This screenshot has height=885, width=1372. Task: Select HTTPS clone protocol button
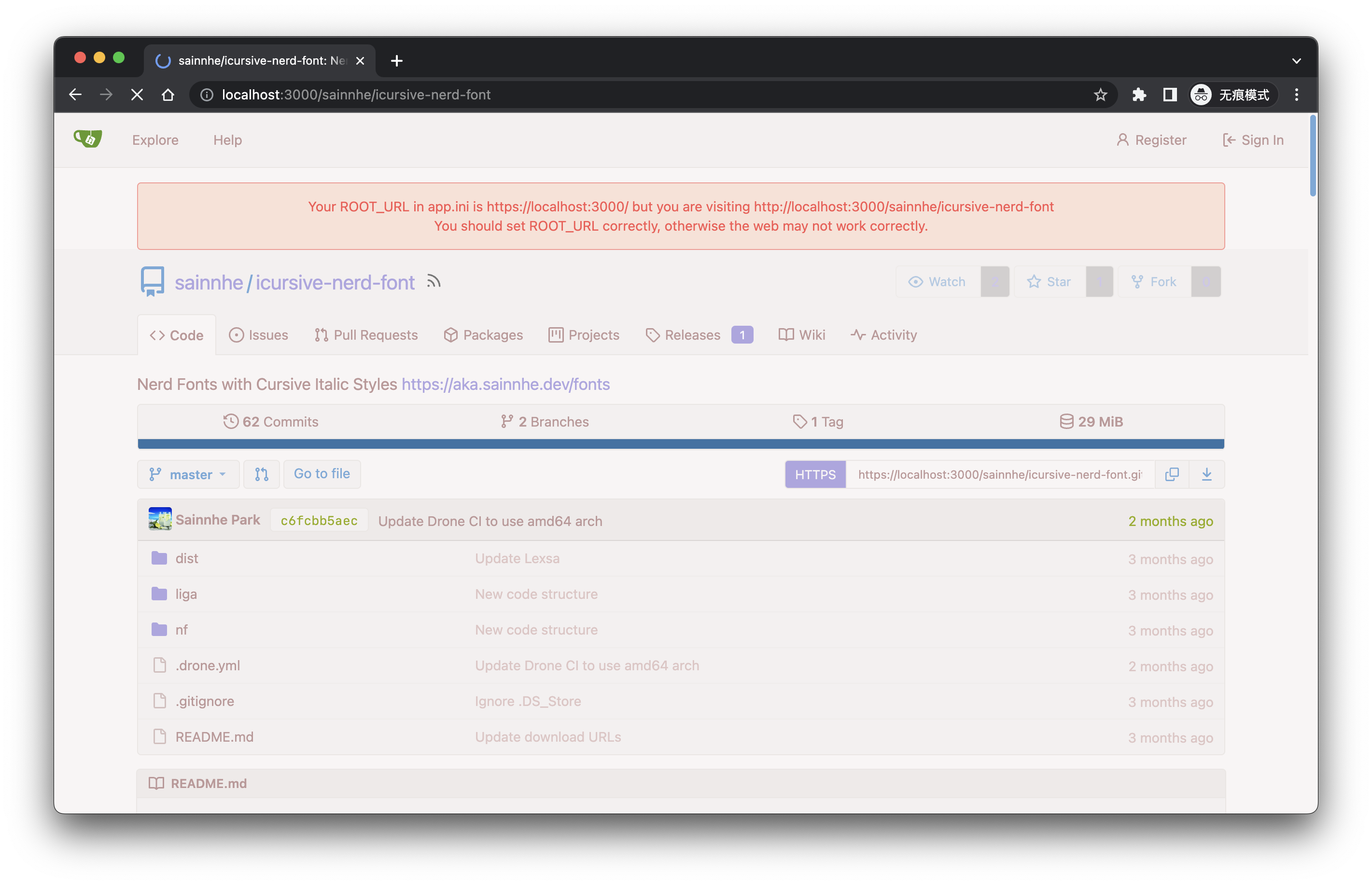pyautogui.click(x=815, y=474)
